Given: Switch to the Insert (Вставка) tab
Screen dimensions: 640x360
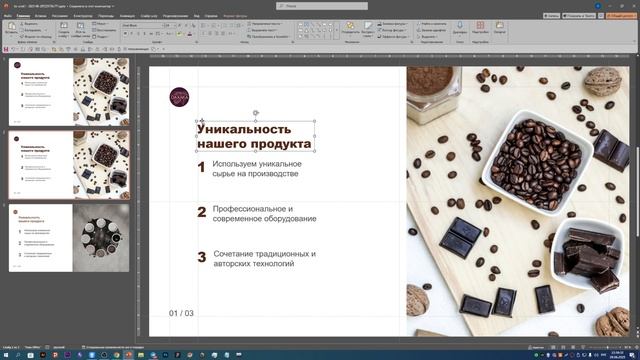Looking at the screenshot, I should [40, 16].
